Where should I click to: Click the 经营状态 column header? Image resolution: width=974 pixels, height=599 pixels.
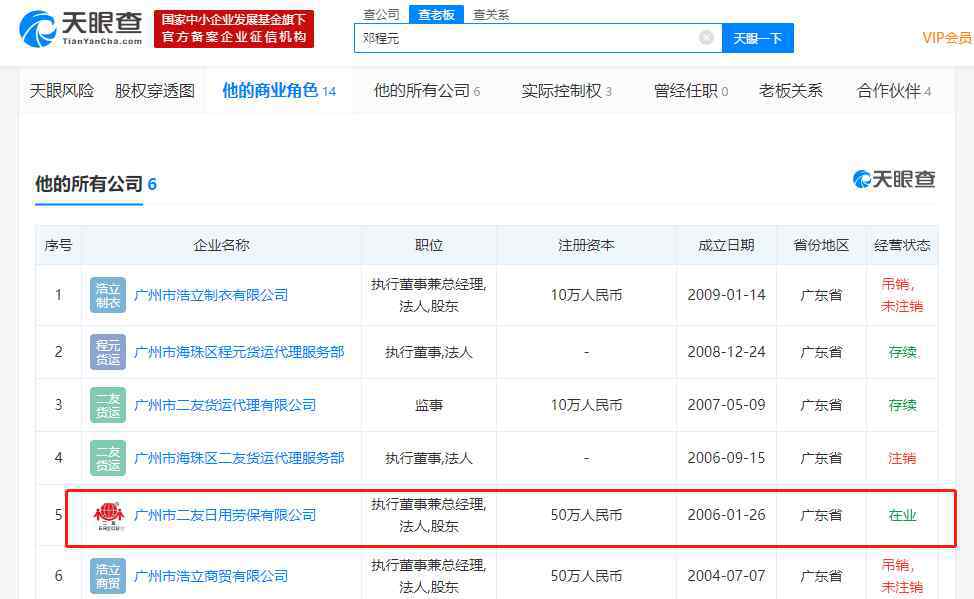[x=902, y=245]
